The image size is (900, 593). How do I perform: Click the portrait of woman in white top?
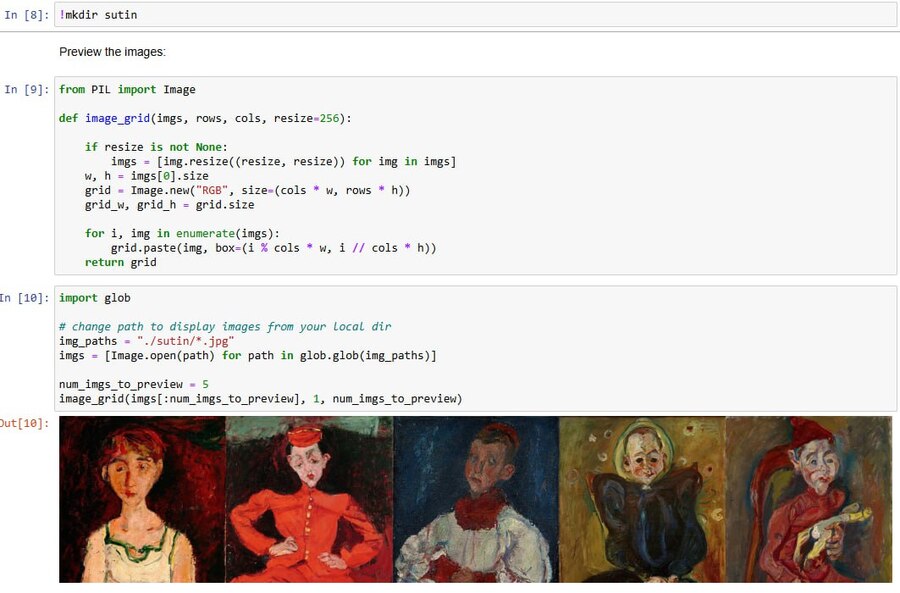[142, 499]
